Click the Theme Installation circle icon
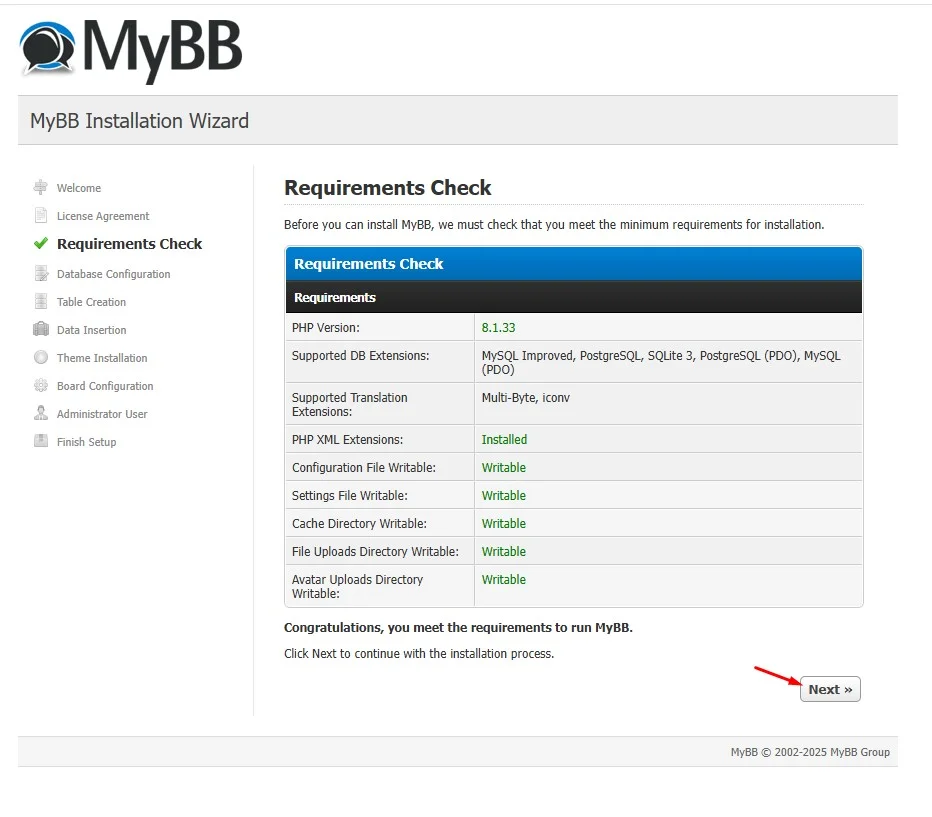This screenshot has width=932, height=817. click(40, 357)
